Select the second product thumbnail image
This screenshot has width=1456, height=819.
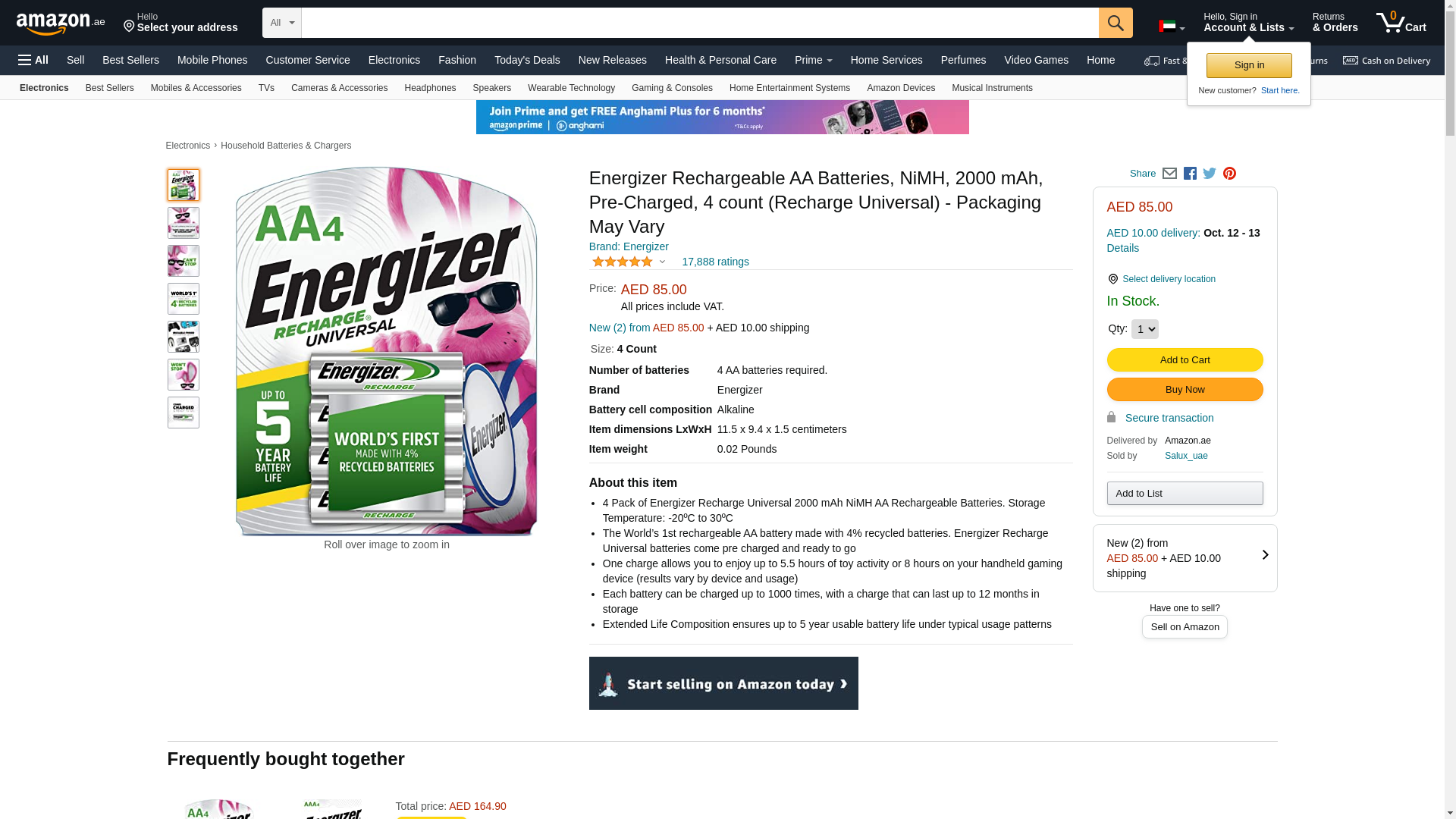click(x=184, y=223)
